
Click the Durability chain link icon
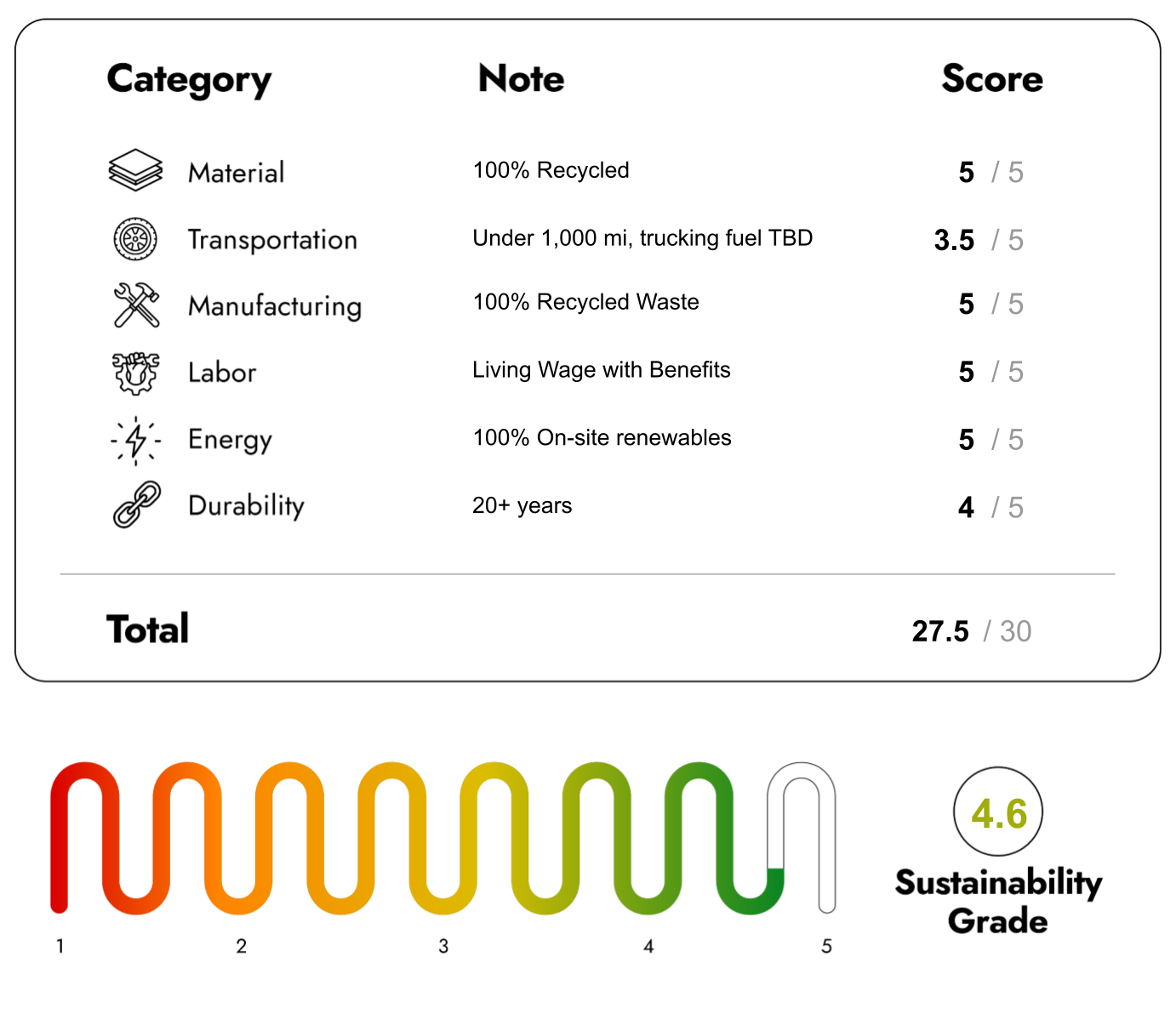[136, 505]
